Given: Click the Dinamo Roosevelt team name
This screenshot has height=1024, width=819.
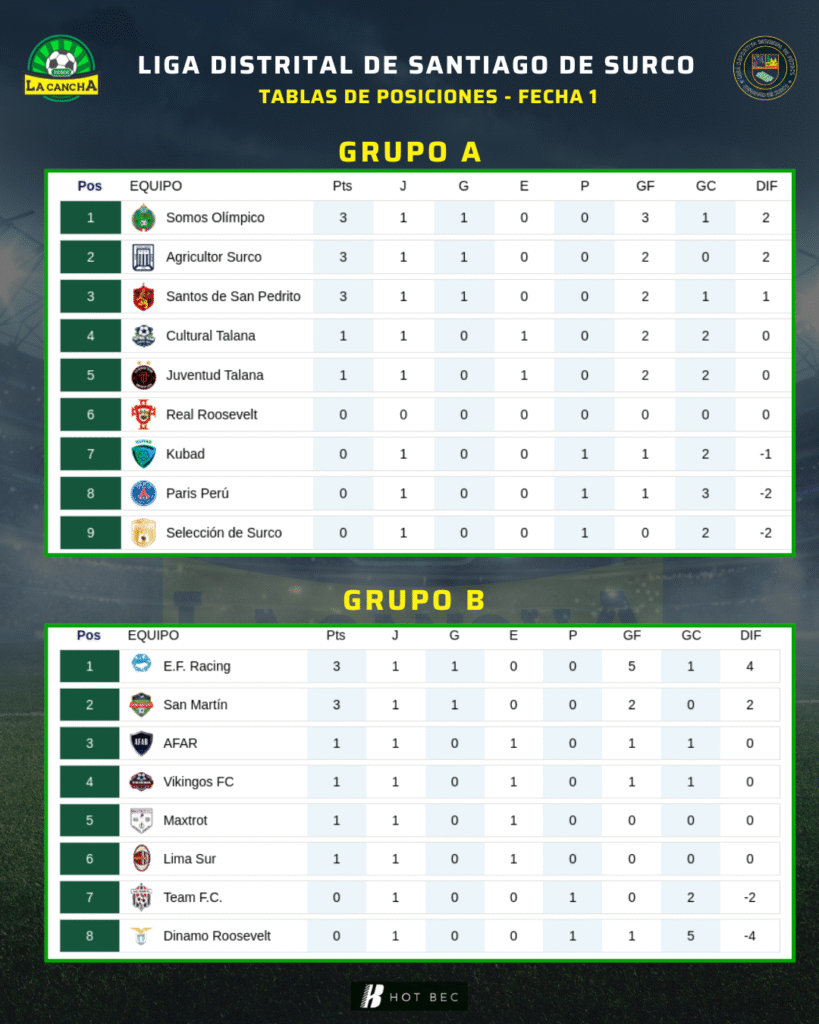Looking at the screenshot, I should pyautogui.click(x=217, y=936).
